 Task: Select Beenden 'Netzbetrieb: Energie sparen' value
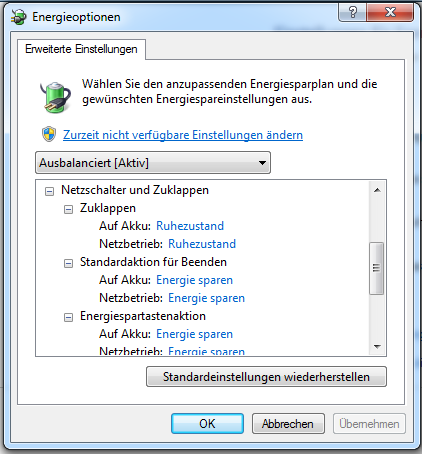click(x=206, y=298)
